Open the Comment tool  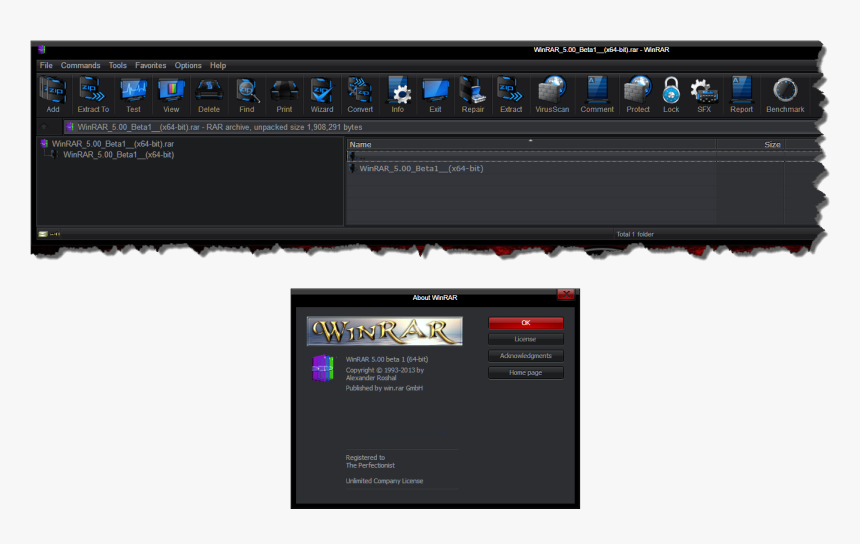click(597, 94)
